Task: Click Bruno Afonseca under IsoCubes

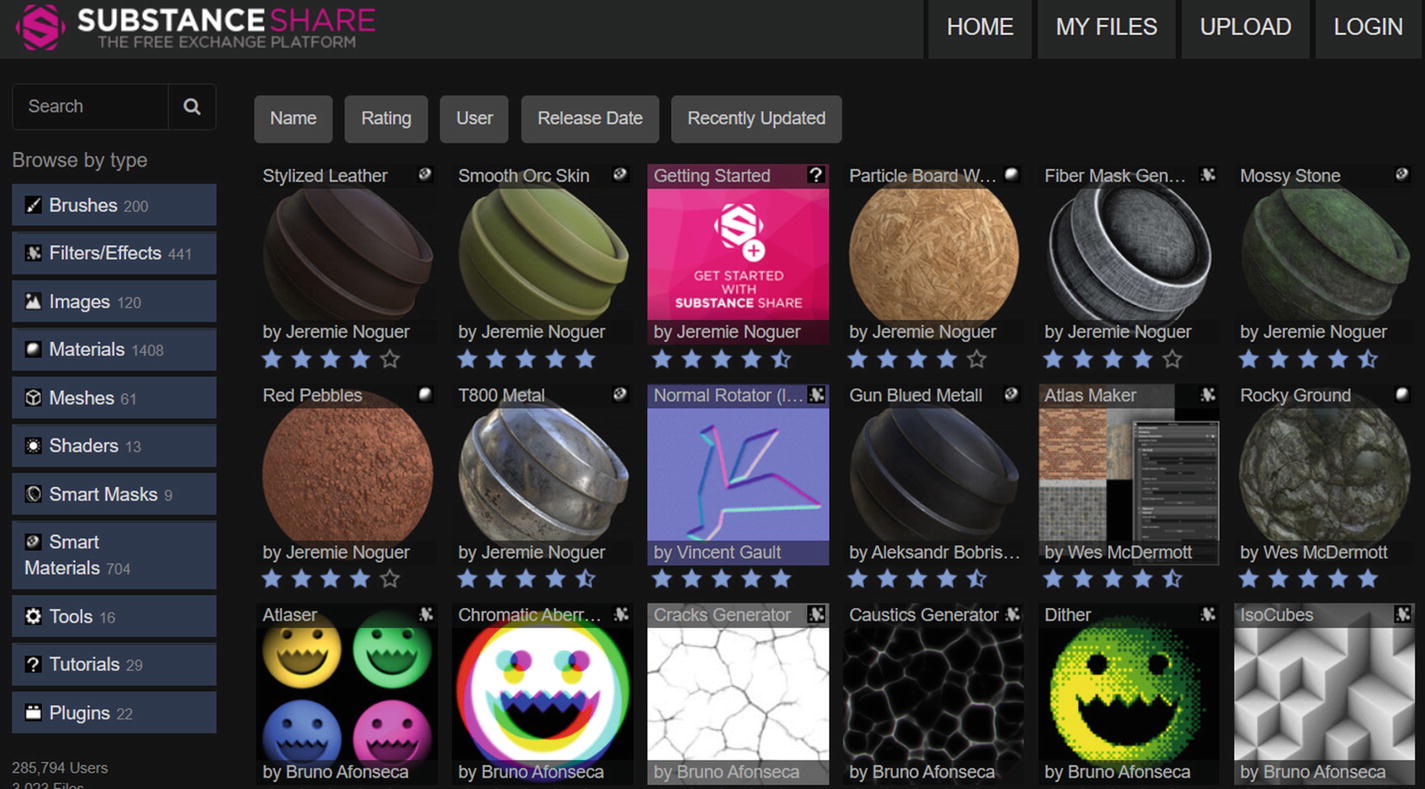Action: click(x=1325, y=772)
